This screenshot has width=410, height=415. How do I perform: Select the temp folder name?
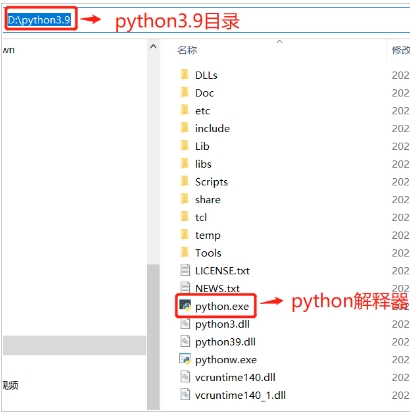(208, 235)
